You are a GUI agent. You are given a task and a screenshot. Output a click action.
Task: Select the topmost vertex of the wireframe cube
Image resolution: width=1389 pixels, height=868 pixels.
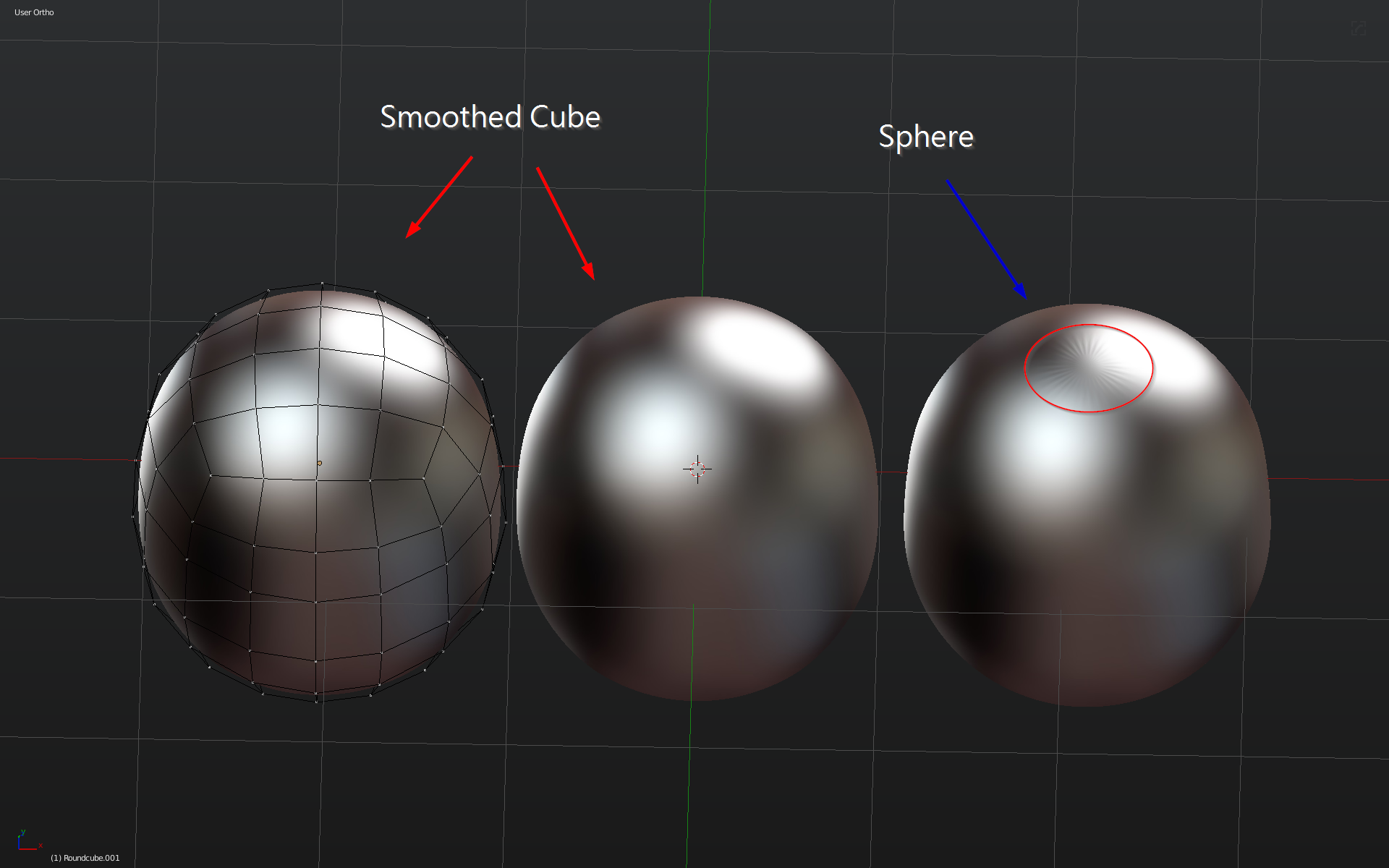(321, 284)
